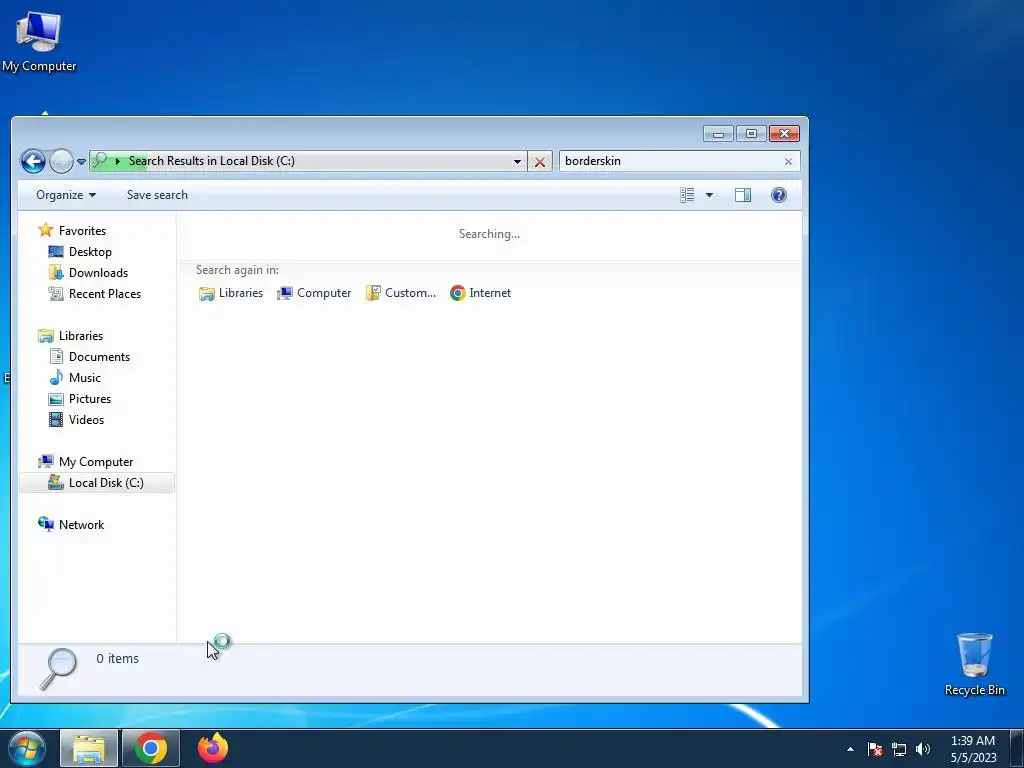Click the Forward navigation arrow button

61,161
